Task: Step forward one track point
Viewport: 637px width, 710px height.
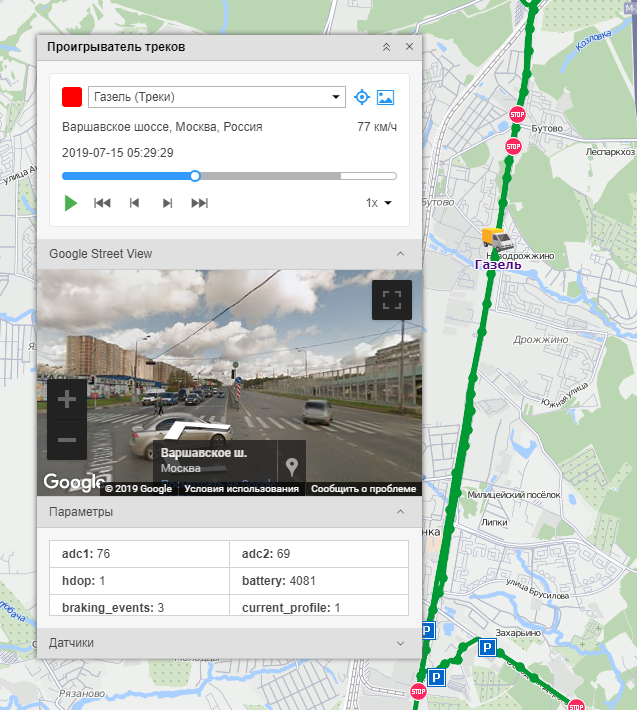Action: tap(167, 203)
